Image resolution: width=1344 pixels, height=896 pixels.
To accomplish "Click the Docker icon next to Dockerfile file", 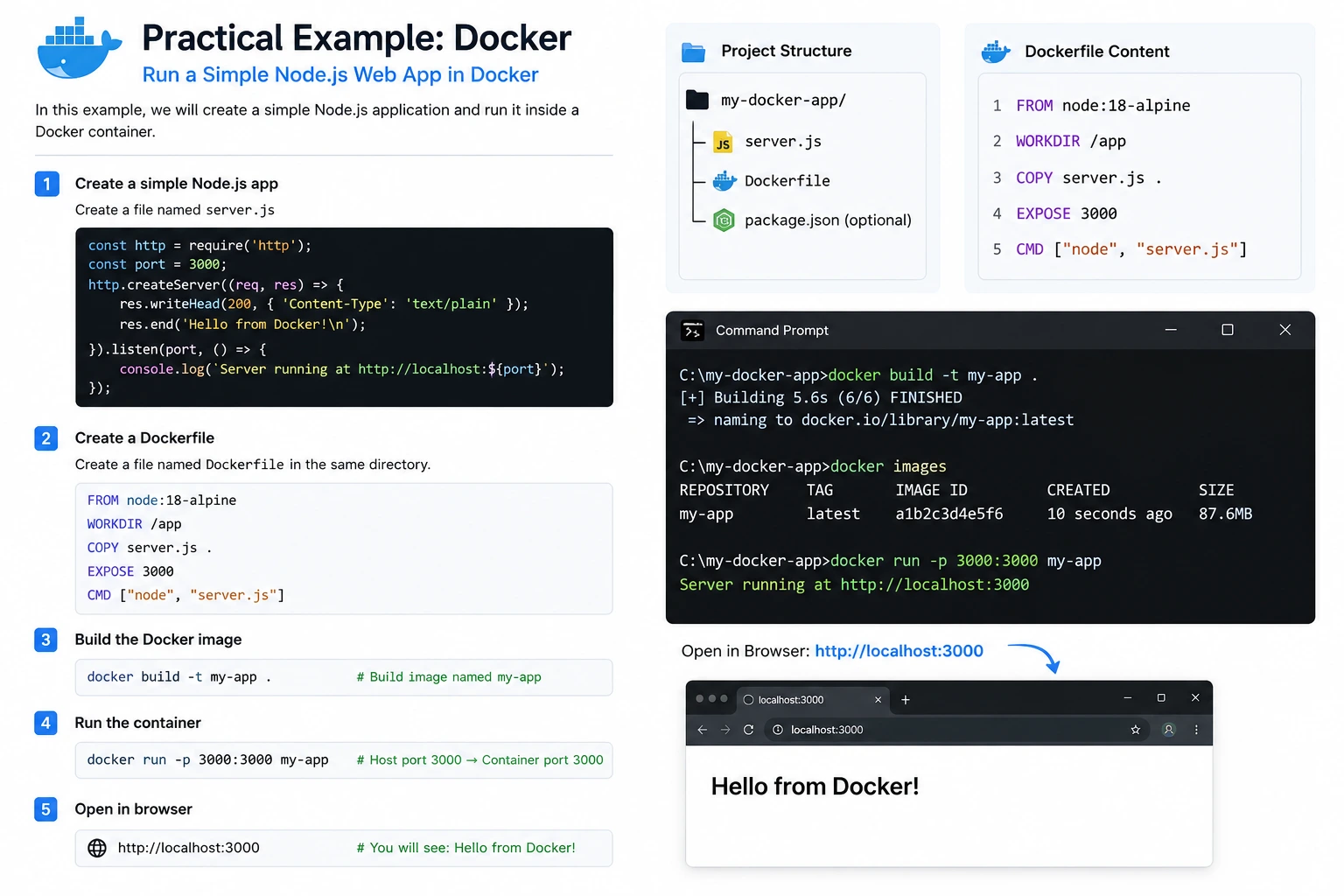I will pos(724,181).
